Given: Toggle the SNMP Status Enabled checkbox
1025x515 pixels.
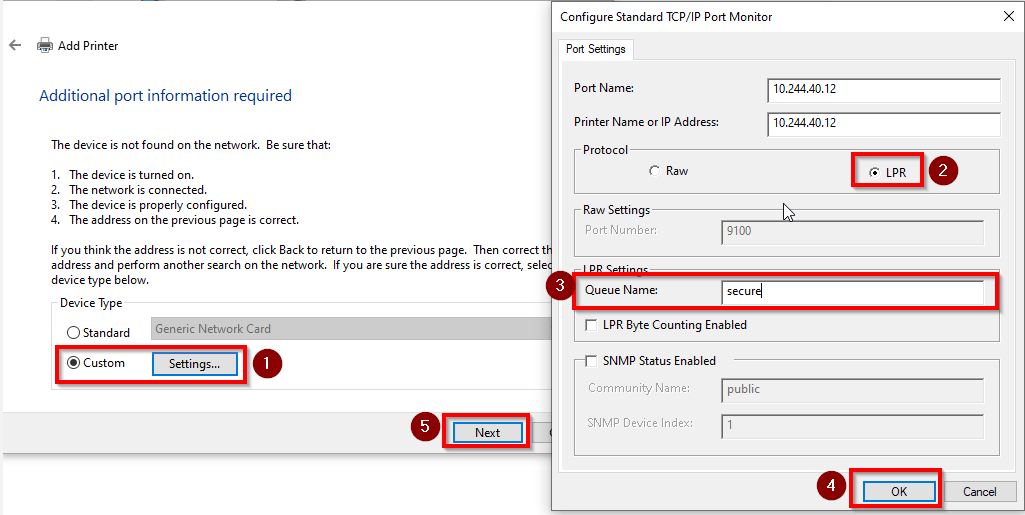Looking at the screenshot, I should pyautogui.click(x=592, y=361).
